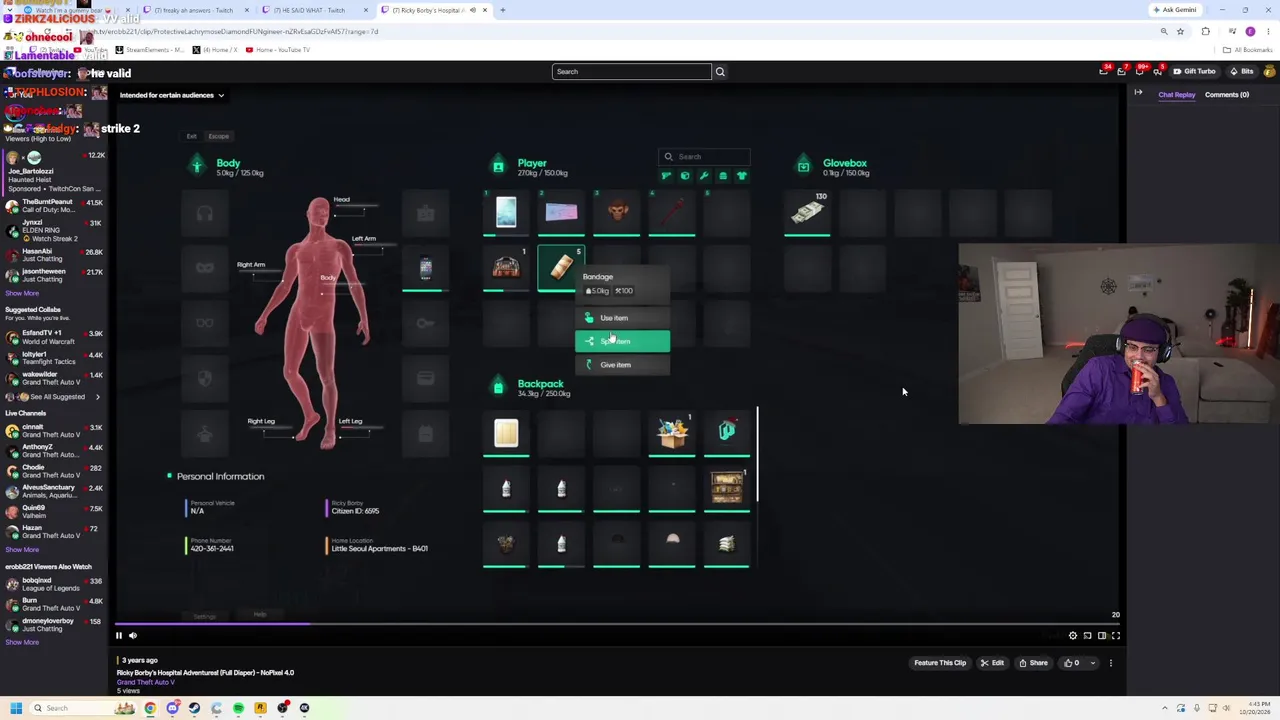Like the clip with thumbs up
This screenshot has height=720, width=1280.
(1072, 663)
